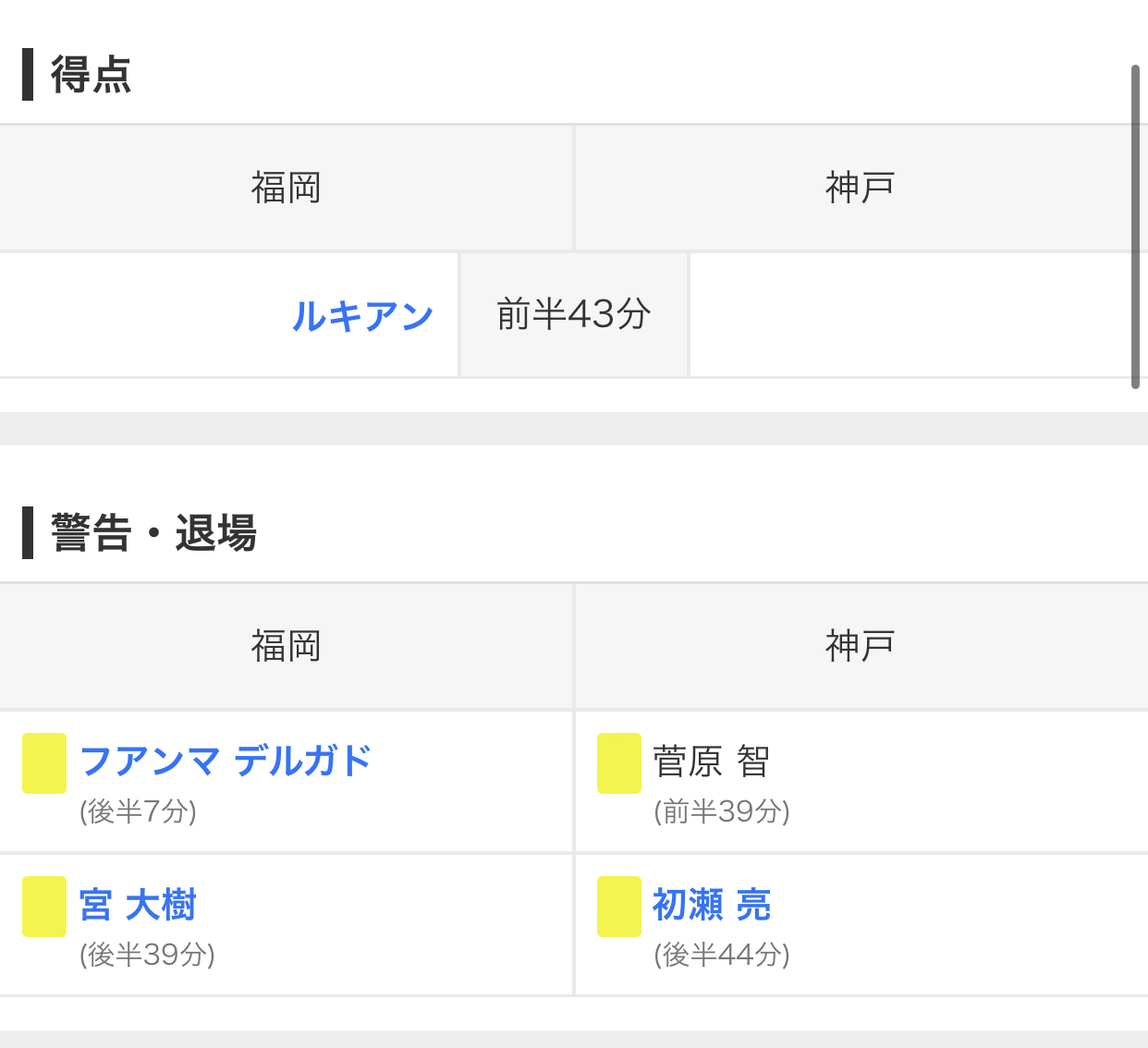Viewport: 1148px width, 1048px height.
Task: Open フアンマ デルガド player link
Action: (226, 762)
